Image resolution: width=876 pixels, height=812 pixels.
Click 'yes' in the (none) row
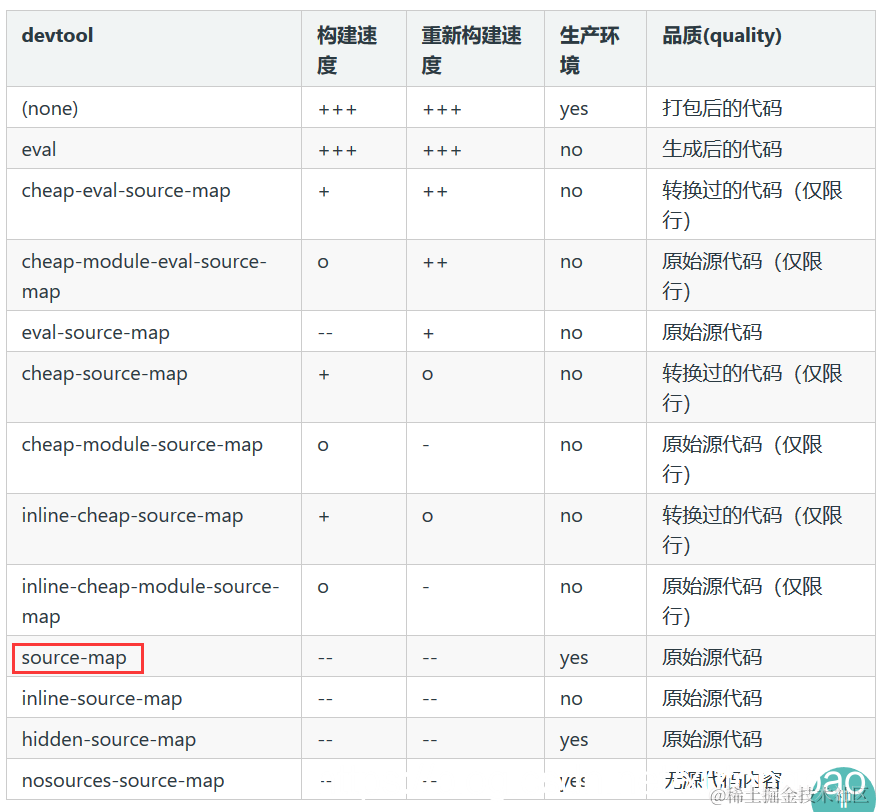pyautogui.click(x=574, y=110)
